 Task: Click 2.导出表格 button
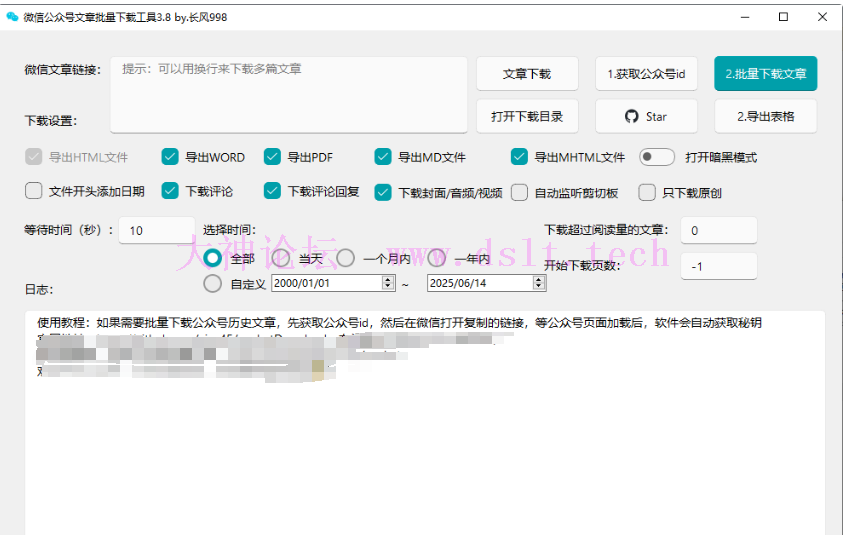coord(765,116)
